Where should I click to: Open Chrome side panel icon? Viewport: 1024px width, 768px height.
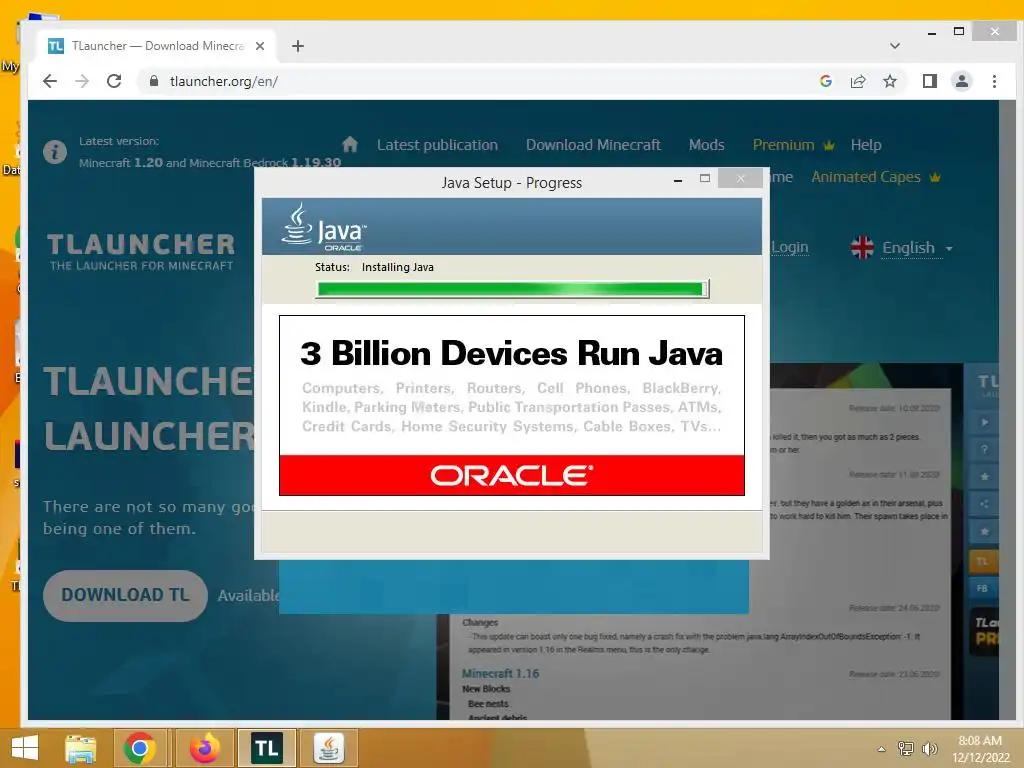(929, 81)
